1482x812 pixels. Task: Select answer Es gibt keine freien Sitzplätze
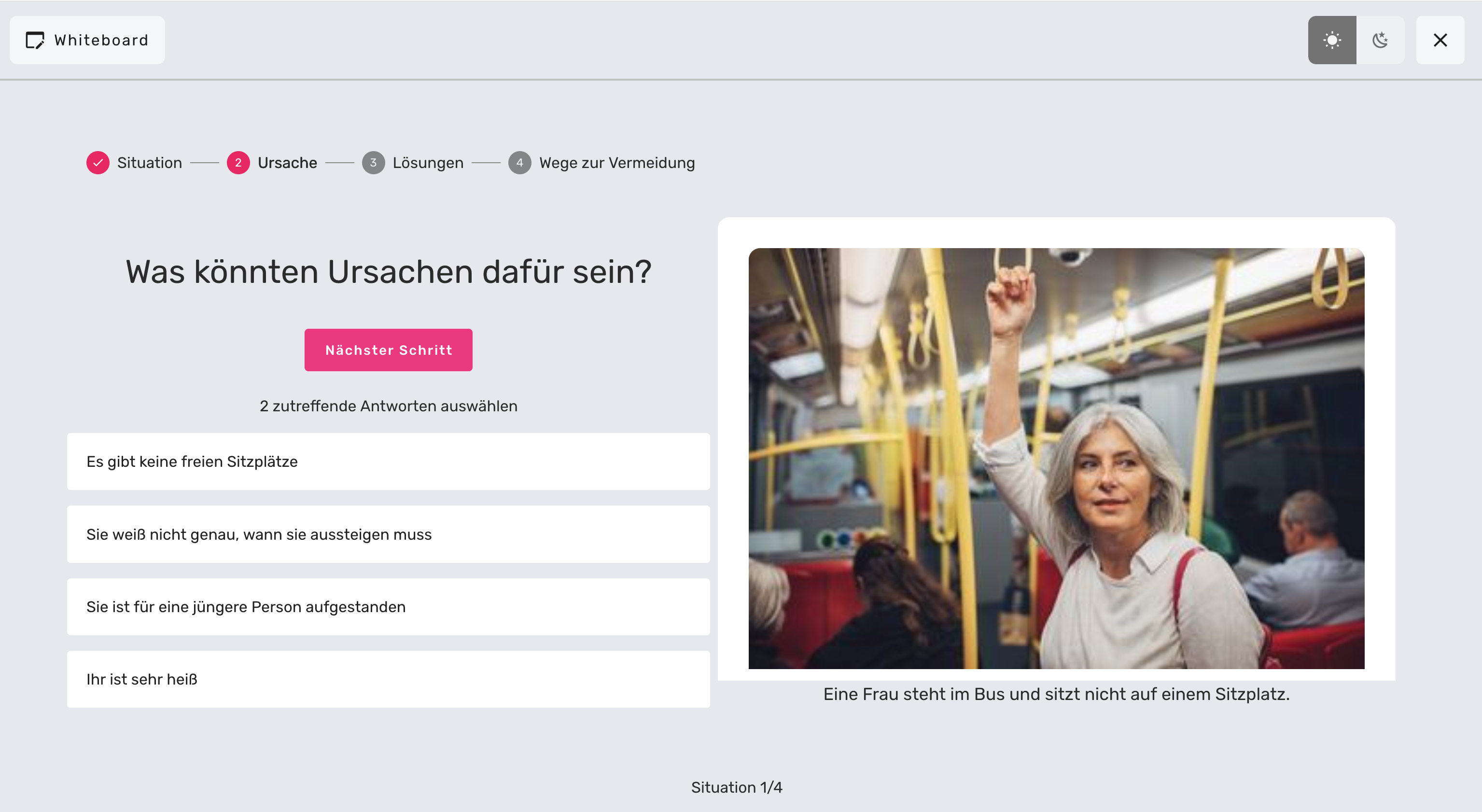click(x=388, y=462)
